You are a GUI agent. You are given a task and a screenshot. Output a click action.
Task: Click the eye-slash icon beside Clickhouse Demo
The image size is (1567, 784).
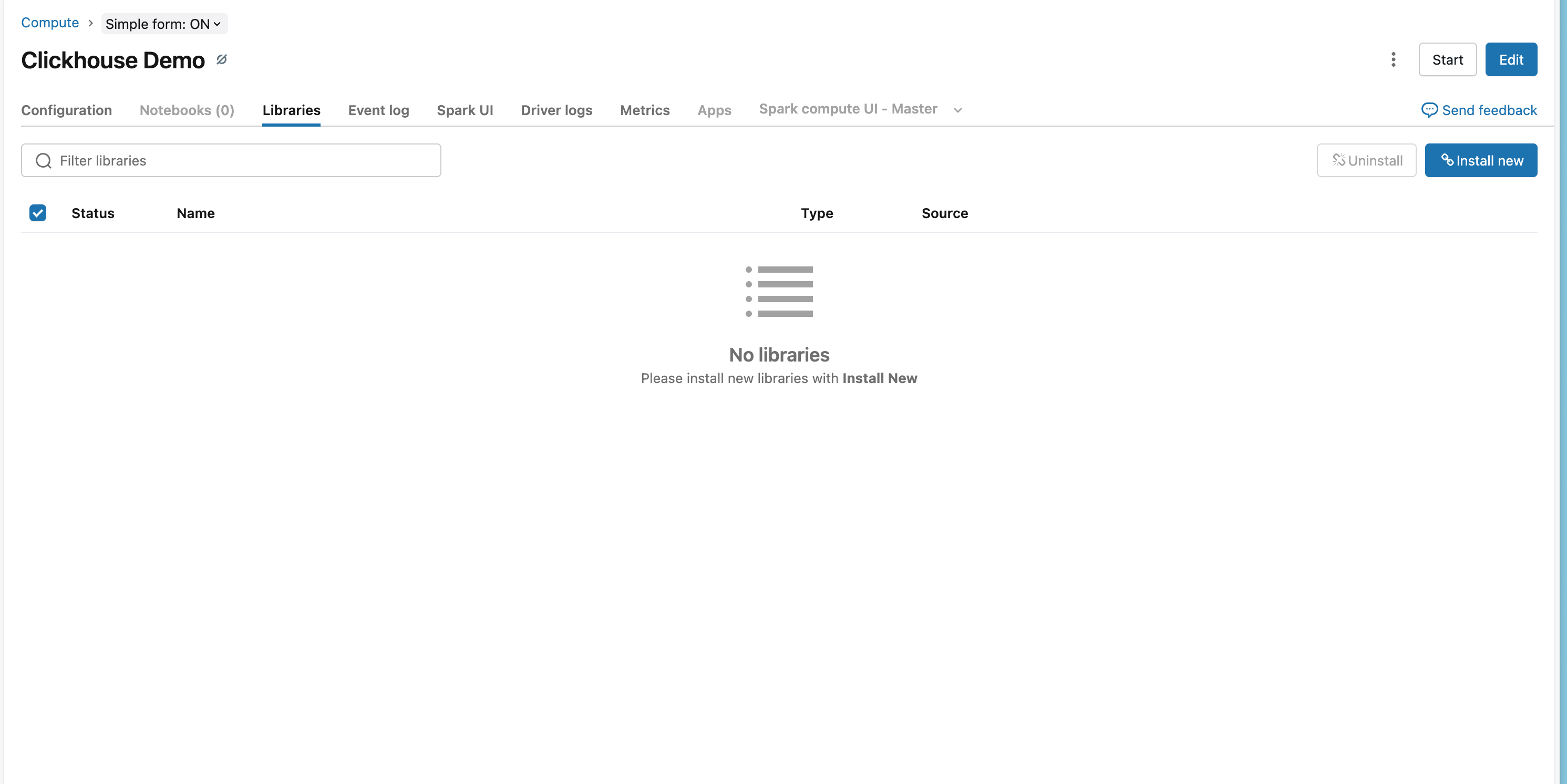click(x=221, y=59)
